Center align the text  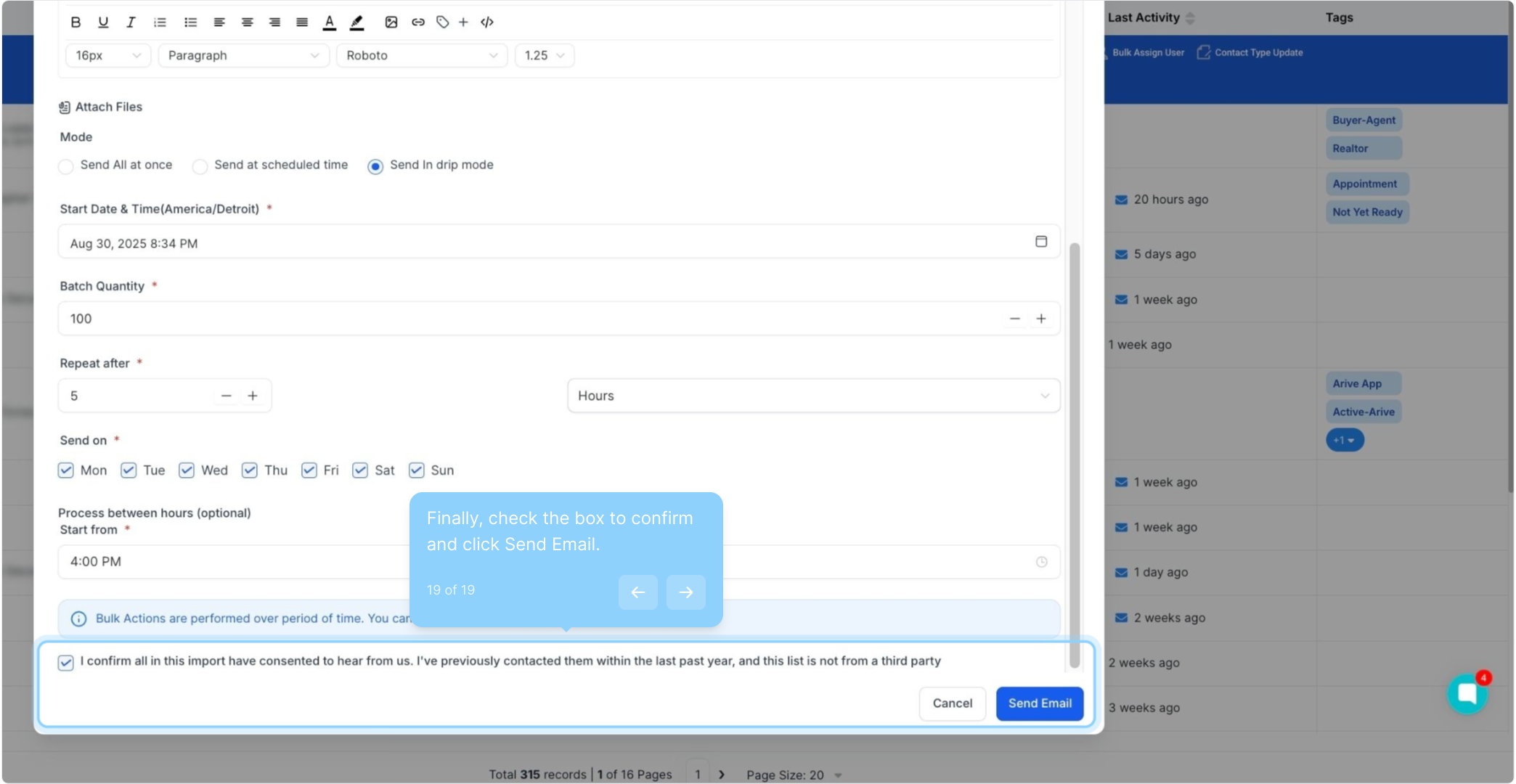click(247, 22)
